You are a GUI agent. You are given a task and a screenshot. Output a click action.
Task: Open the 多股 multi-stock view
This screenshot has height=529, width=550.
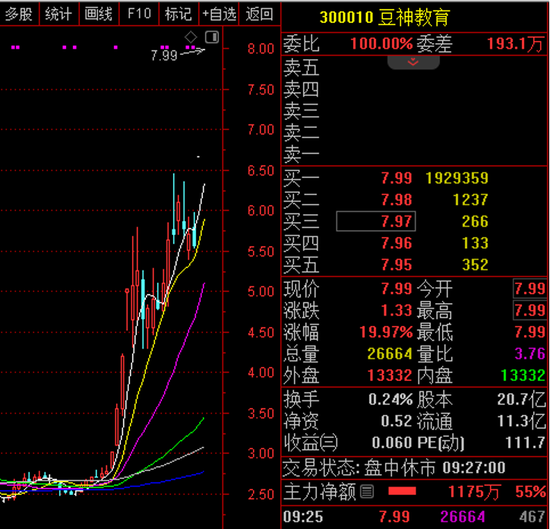pyautogui.click(x=19, y=14)
